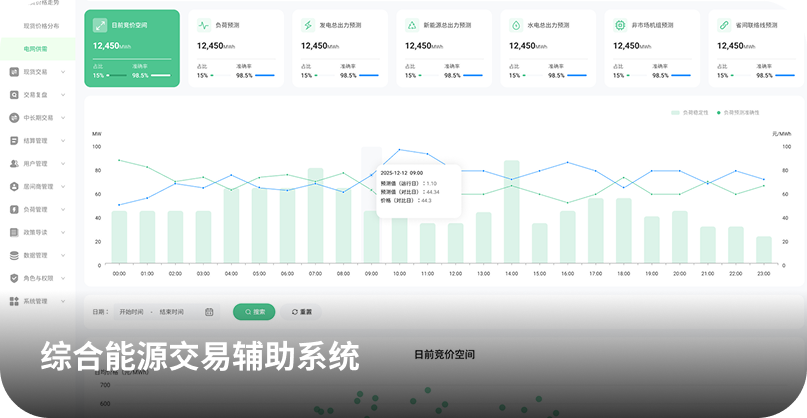Screen dimensions: 807x418
Task: Click the 中长期交易 sidebar icon
Action: [x=14, y=118]
